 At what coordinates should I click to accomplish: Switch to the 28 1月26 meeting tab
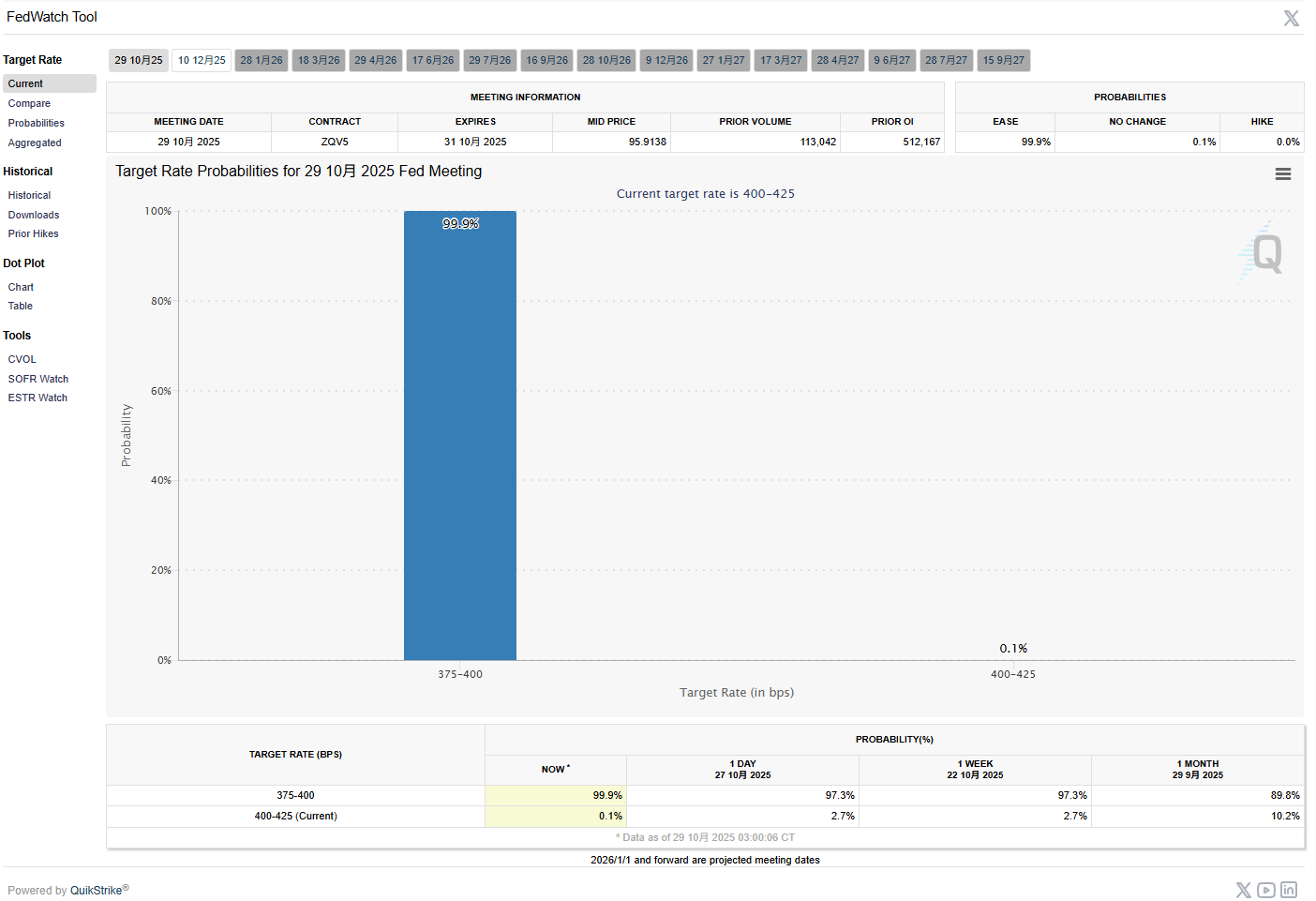click(x=262, y=61)
